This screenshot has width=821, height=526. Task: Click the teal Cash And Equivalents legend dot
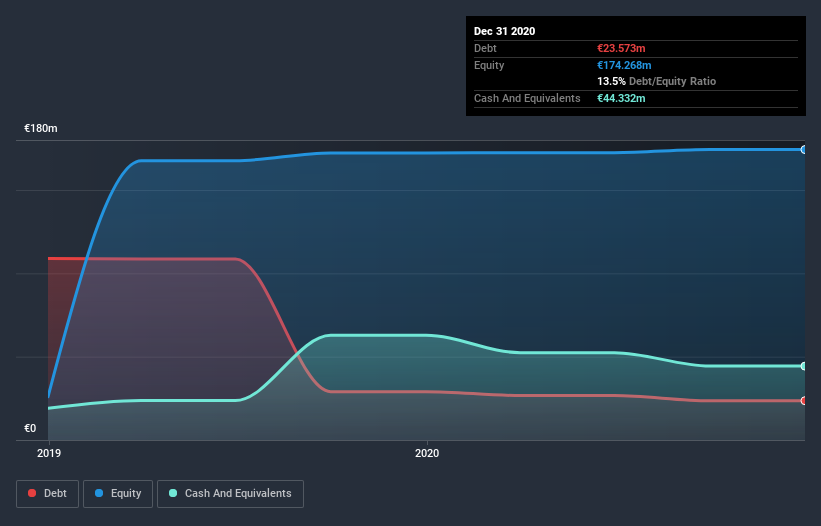(x=173, y=493)
